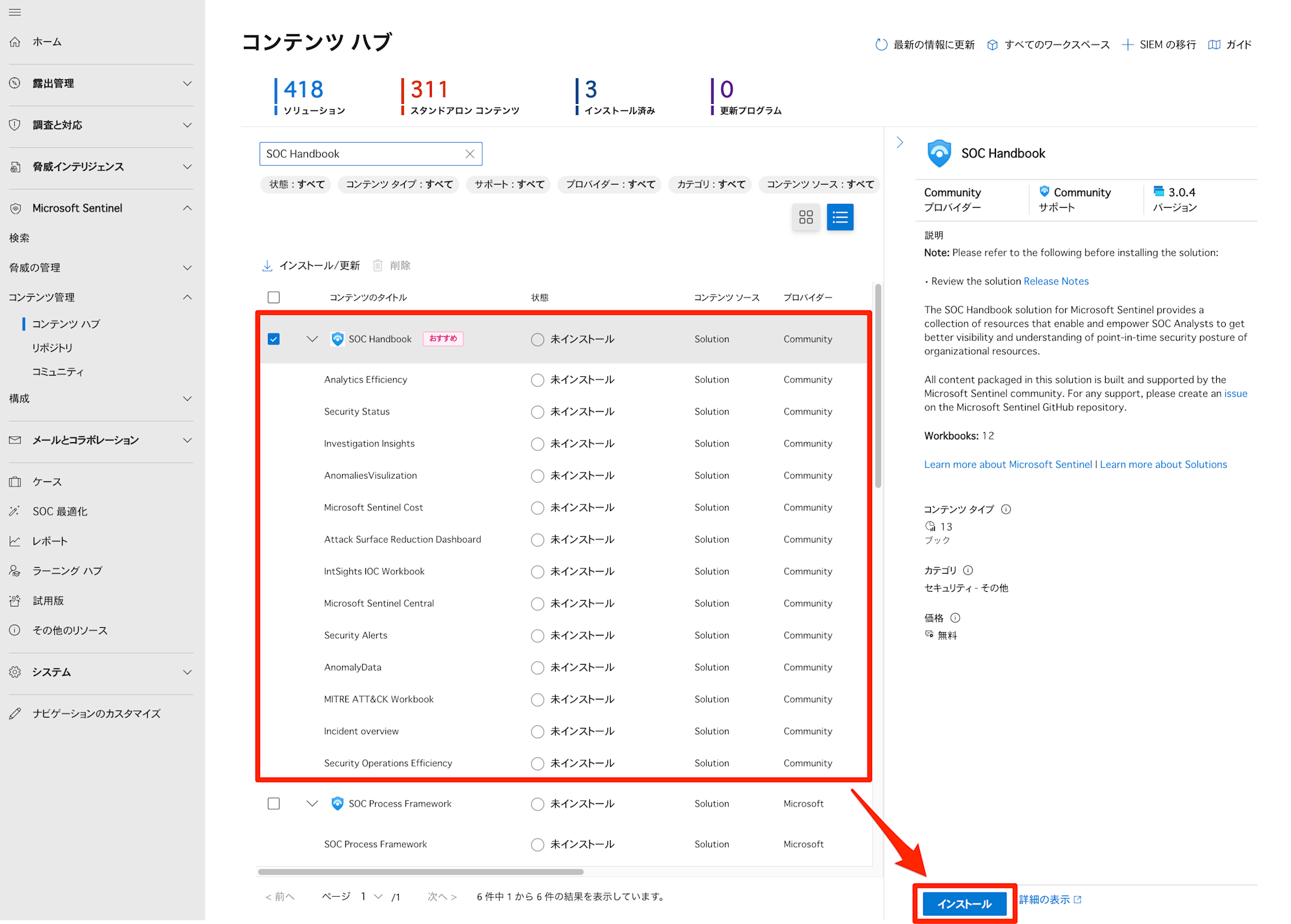
Task: Open the Release Notes link
Action: [1056, 281]
